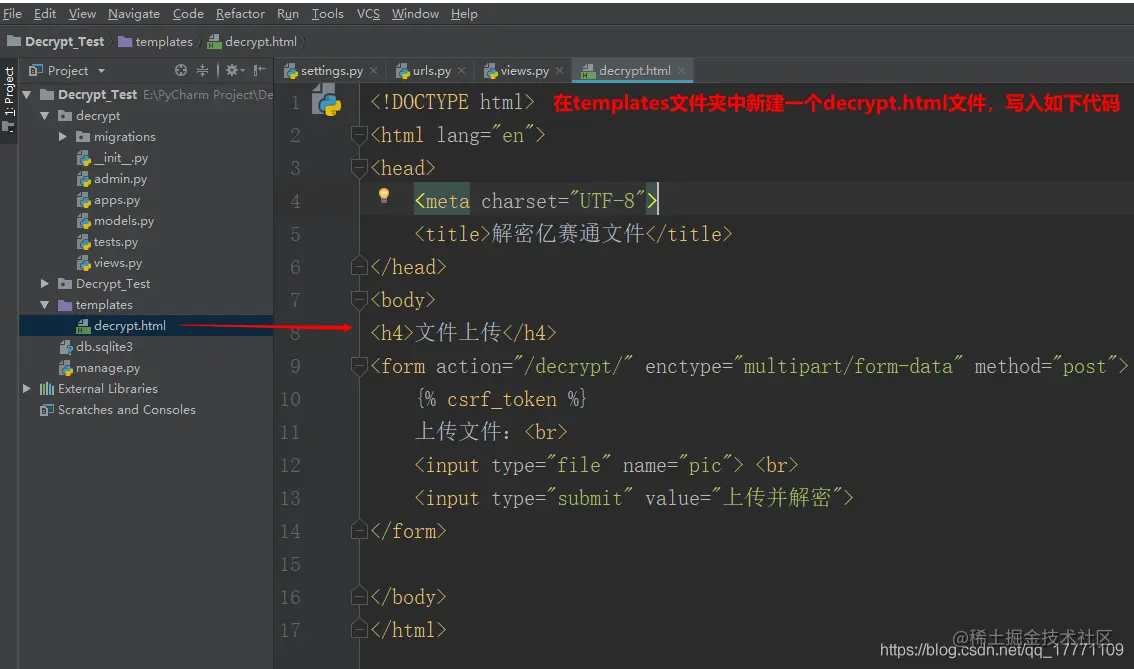Collapse the templates folder arrow
This screenshot has height=669, width=1134.
tap(45, 304)
